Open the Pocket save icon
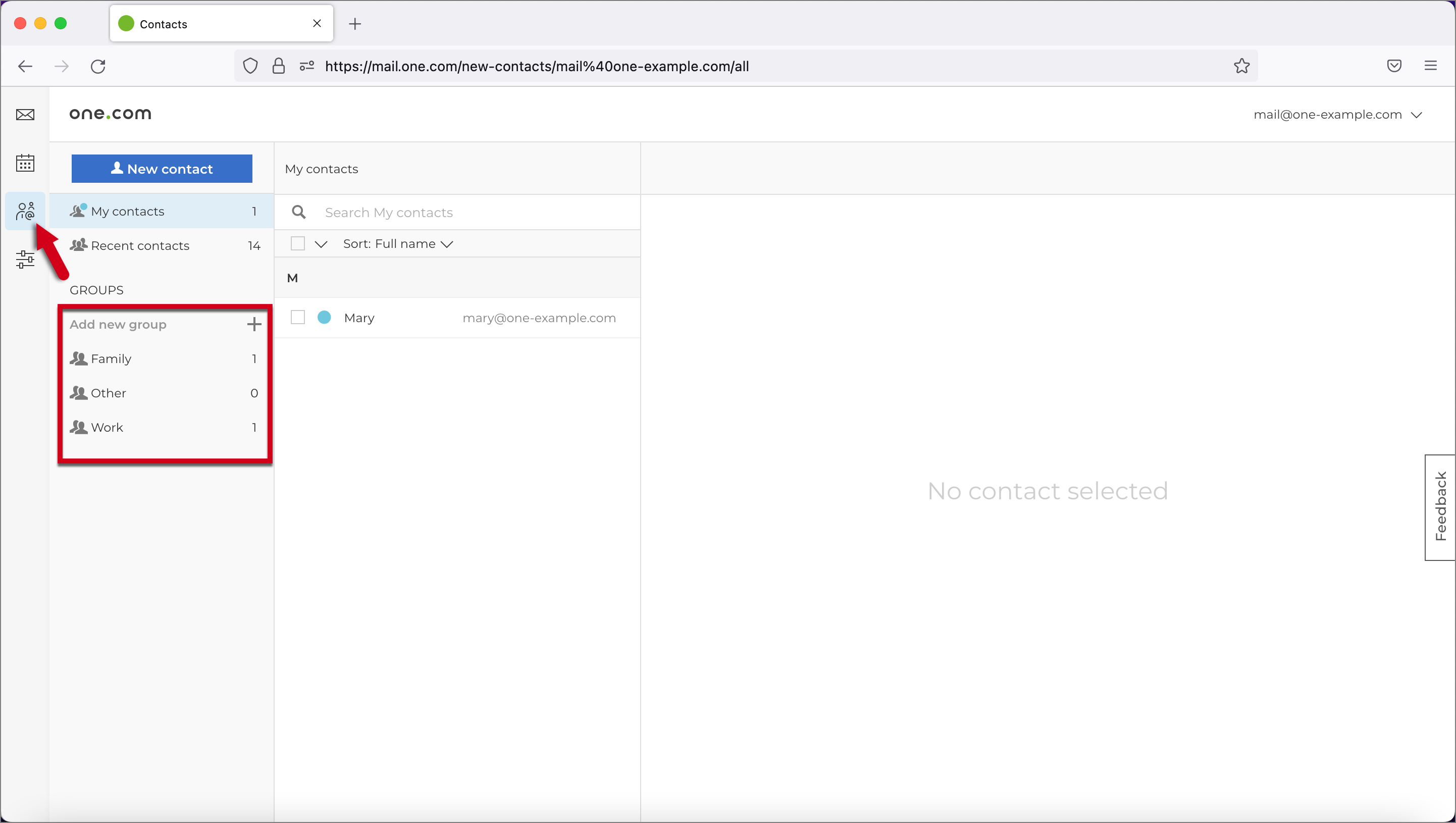This screenshot has width=1456, height=823. click(x=1394, y=66)
